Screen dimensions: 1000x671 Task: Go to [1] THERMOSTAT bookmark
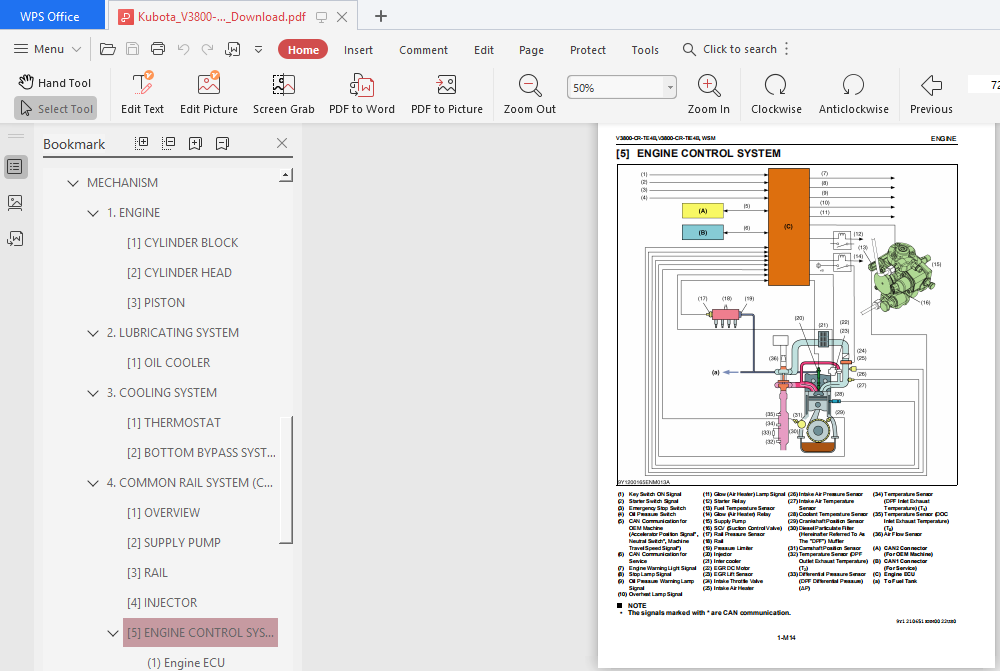(173, 422)
